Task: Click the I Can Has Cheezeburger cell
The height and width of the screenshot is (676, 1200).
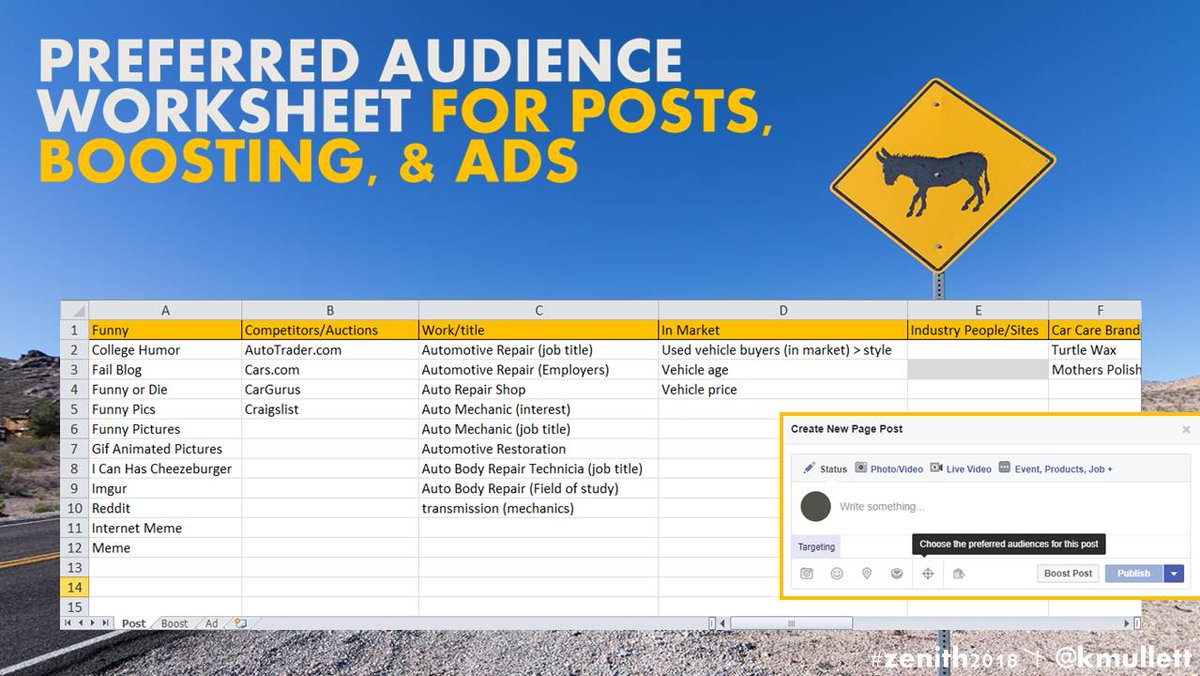Action: tap(165, 469)
